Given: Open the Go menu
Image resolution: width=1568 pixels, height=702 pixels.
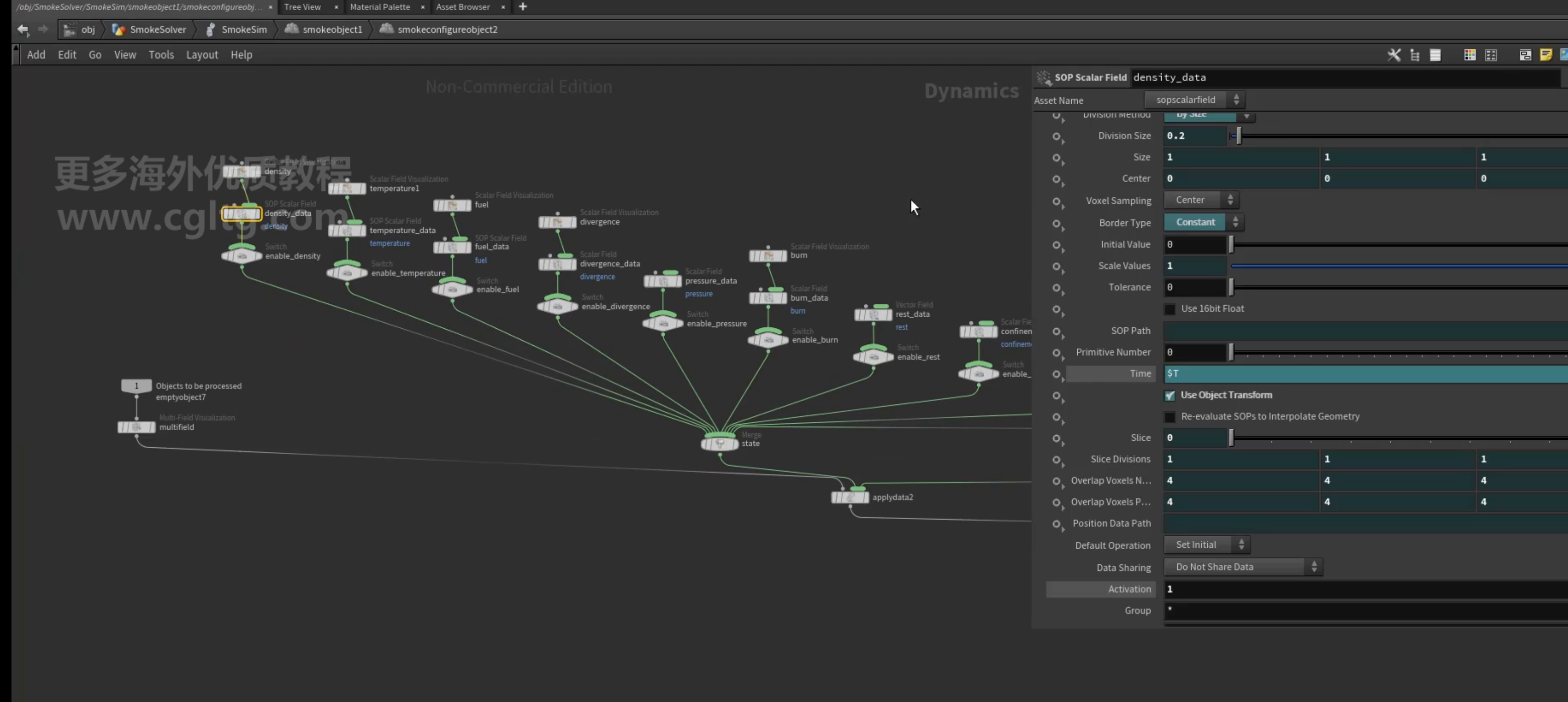Looking at the screenshot, I should (x=95, y=55).
